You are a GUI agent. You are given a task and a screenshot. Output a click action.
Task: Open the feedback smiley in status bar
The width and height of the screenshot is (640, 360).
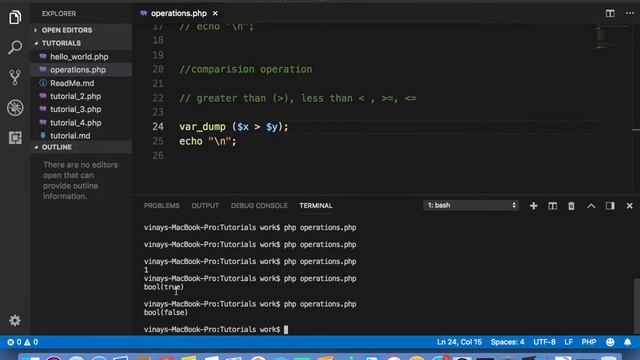610,342
